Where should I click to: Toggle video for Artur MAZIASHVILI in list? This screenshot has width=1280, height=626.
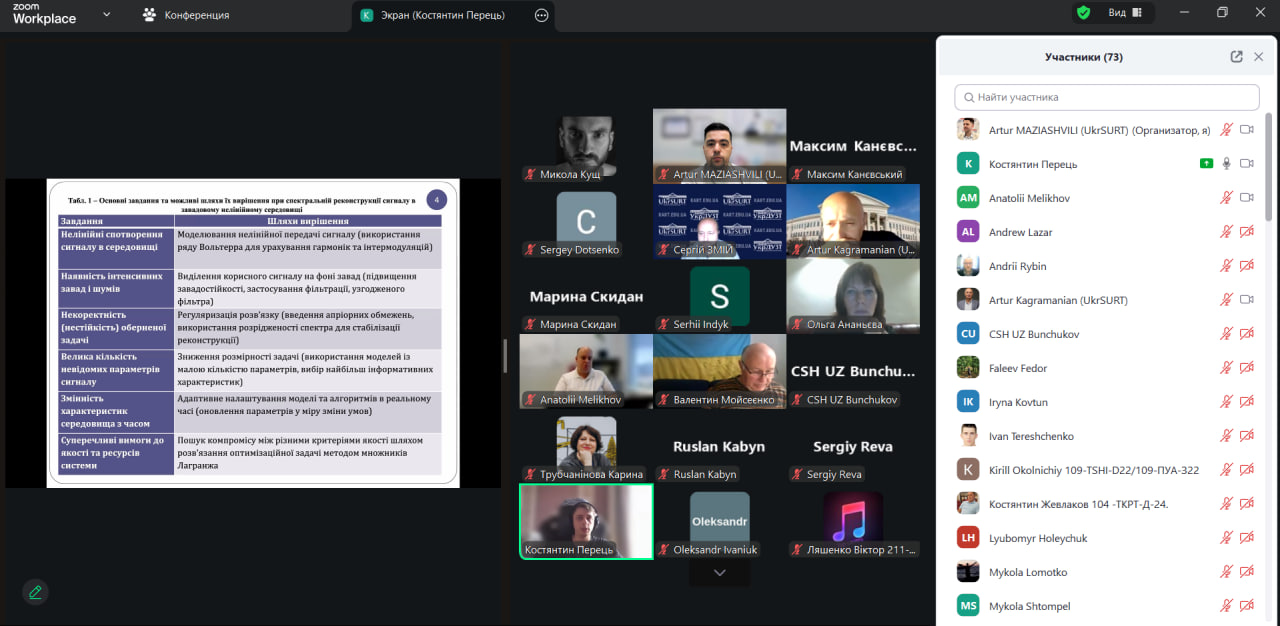pos(1246,130)
